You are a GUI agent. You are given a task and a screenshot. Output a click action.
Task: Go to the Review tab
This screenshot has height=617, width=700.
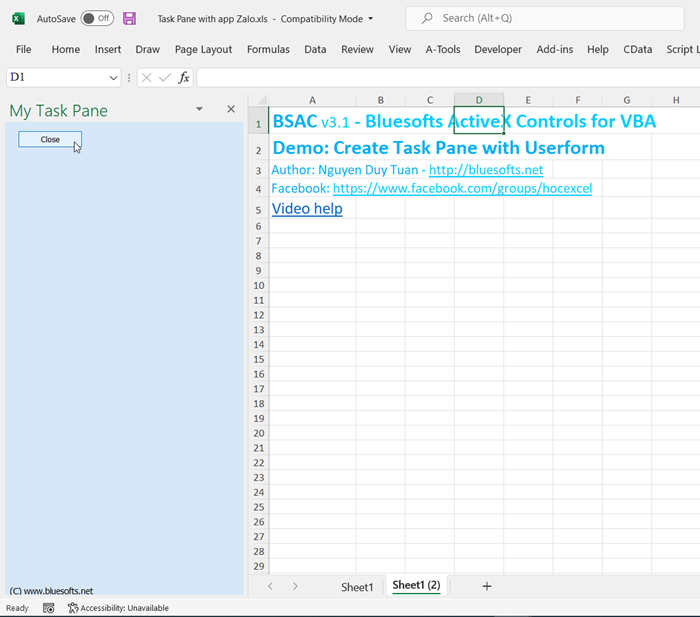(x=357, y=49)
